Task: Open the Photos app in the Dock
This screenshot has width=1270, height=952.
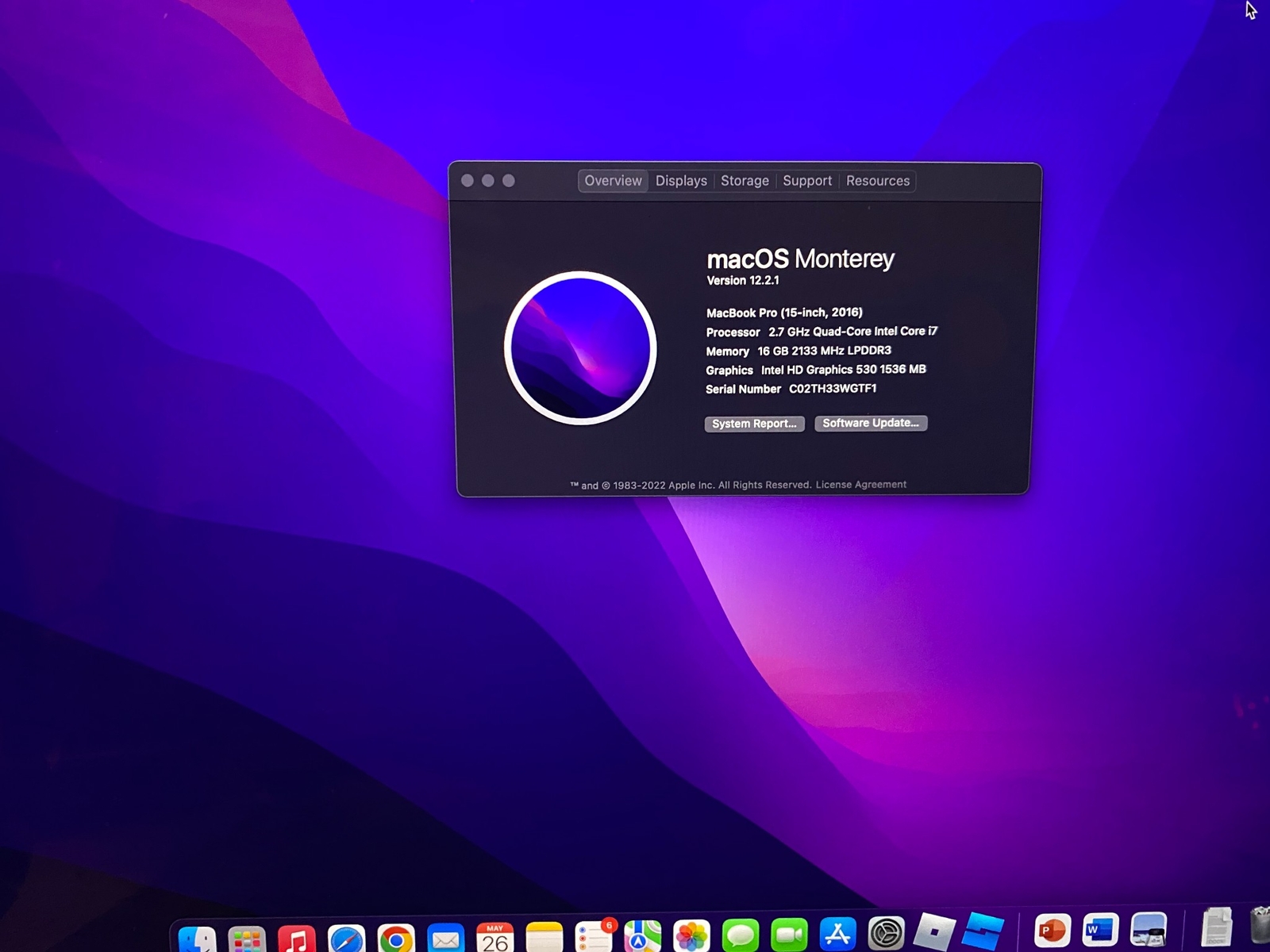Action: click(692, 937)
